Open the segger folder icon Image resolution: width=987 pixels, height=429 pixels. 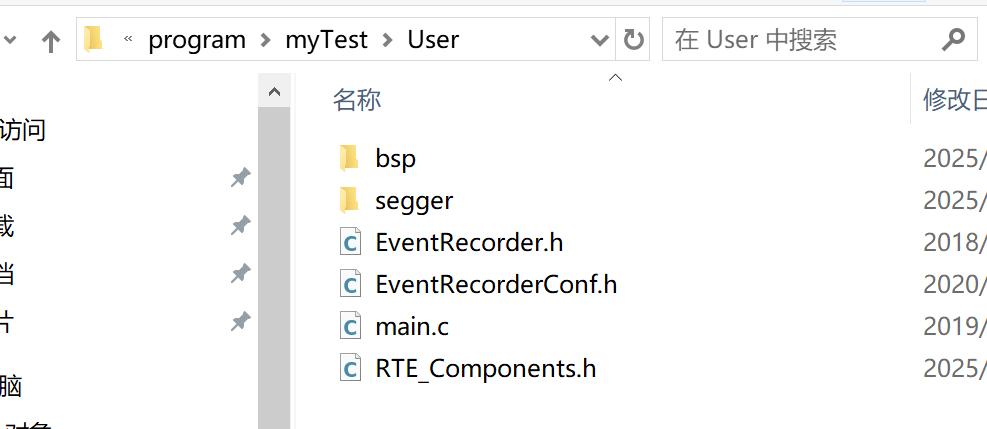click(x=349, y=200)
